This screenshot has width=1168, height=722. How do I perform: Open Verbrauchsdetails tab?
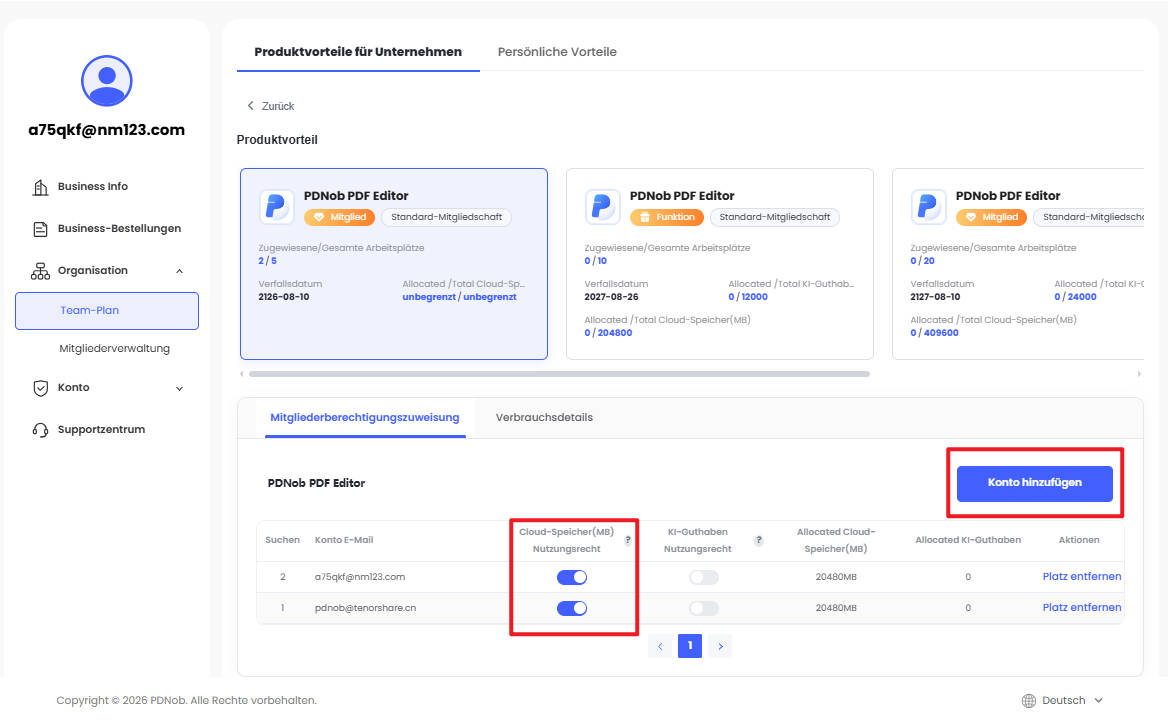(545, 417)
